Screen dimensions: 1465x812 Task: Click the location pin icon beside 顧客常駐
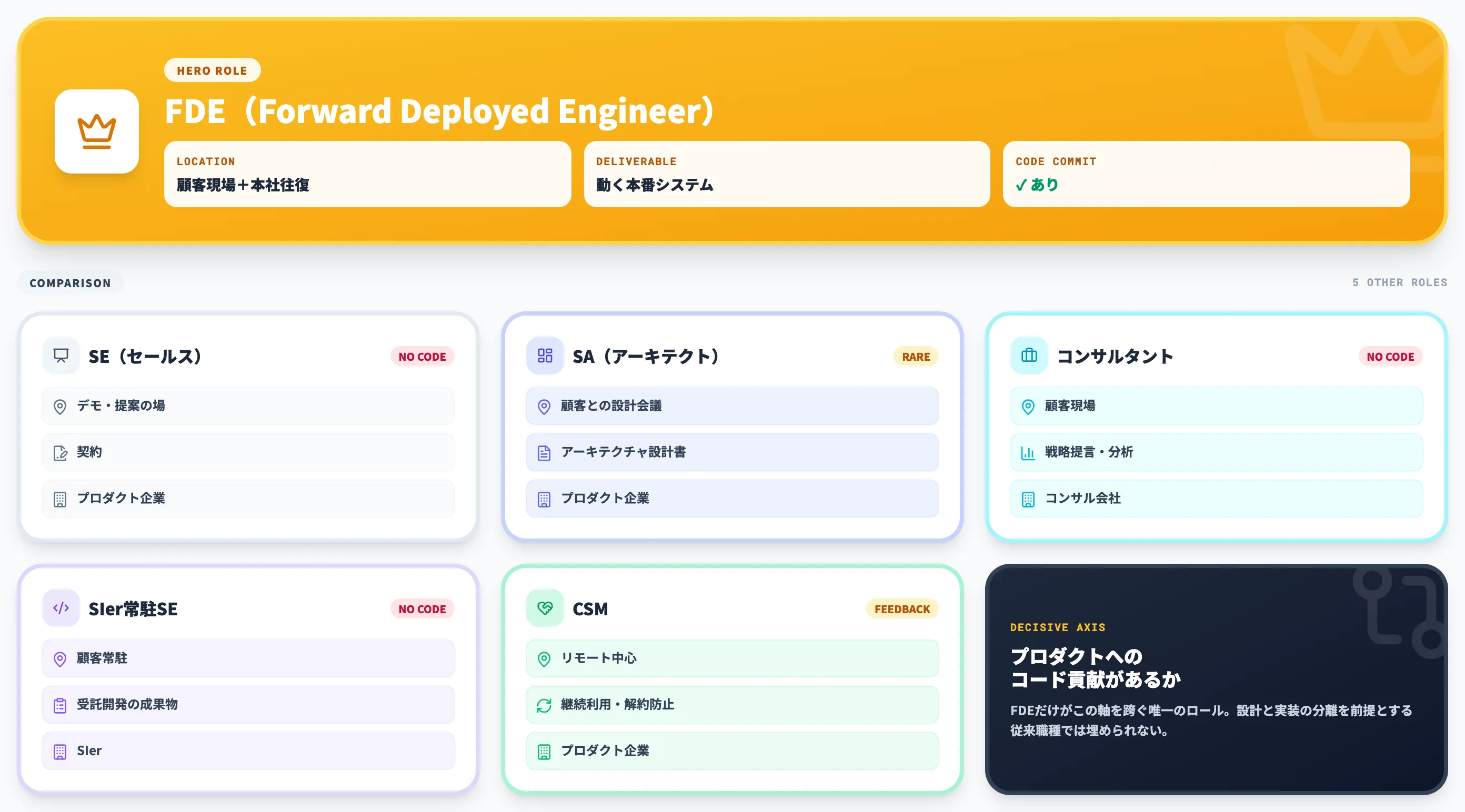tap(59, 658)
